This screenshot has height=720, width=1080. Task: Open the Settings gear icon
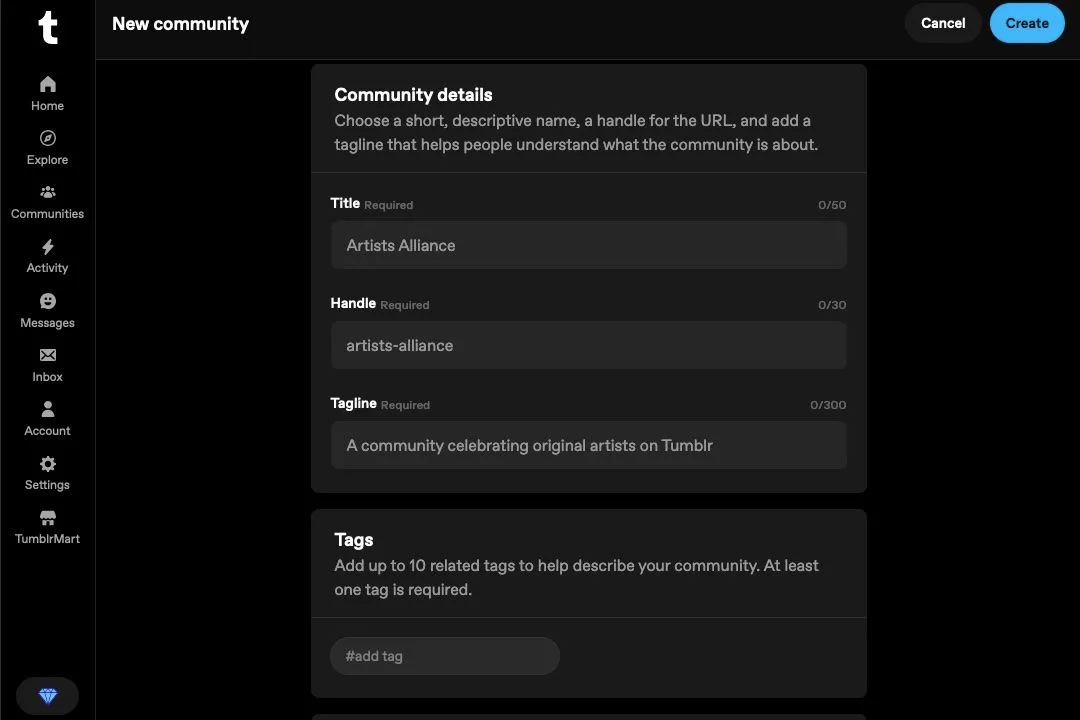47,464
